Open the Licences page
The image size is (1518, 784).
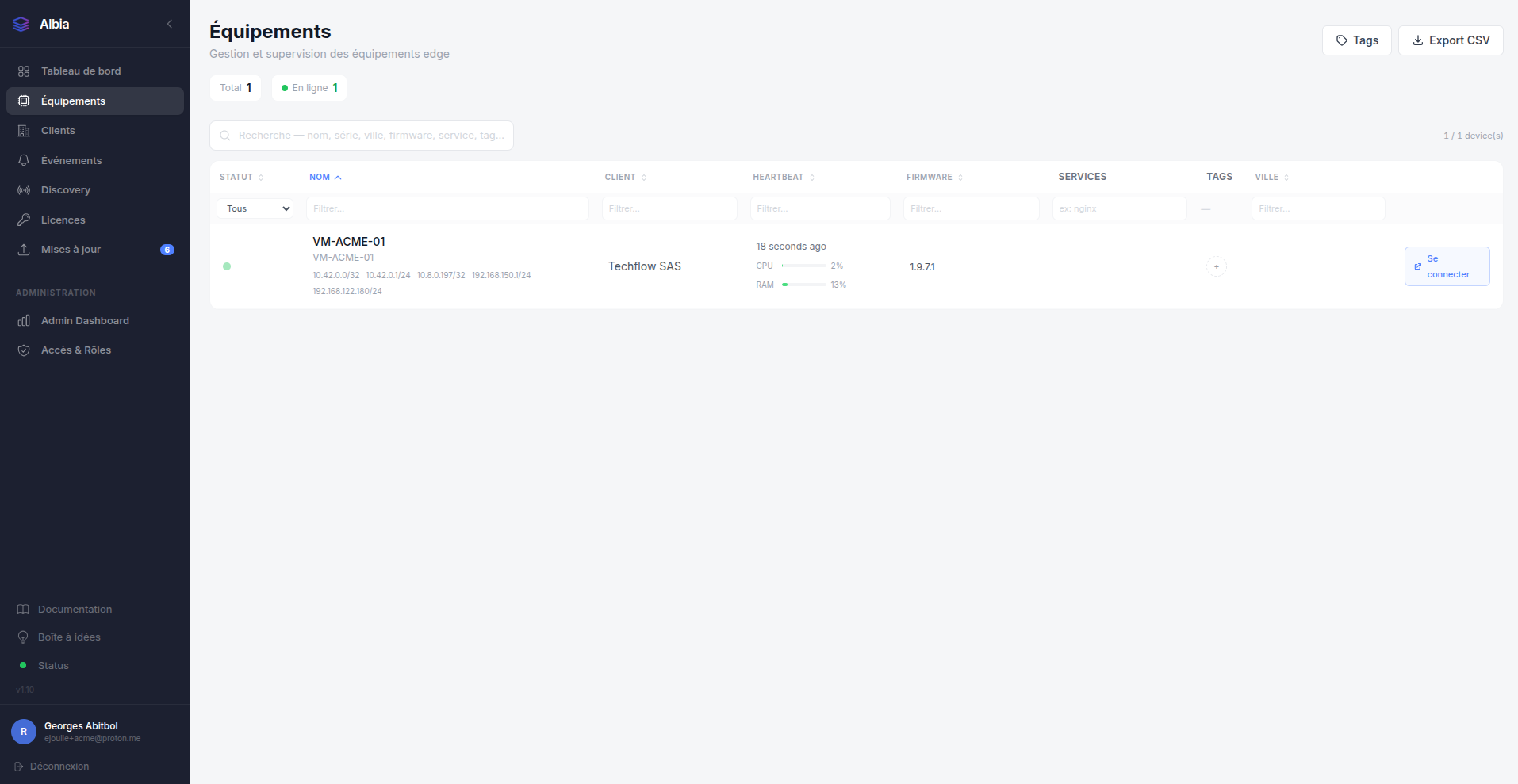pyautogui.click(x=95, y=220)
